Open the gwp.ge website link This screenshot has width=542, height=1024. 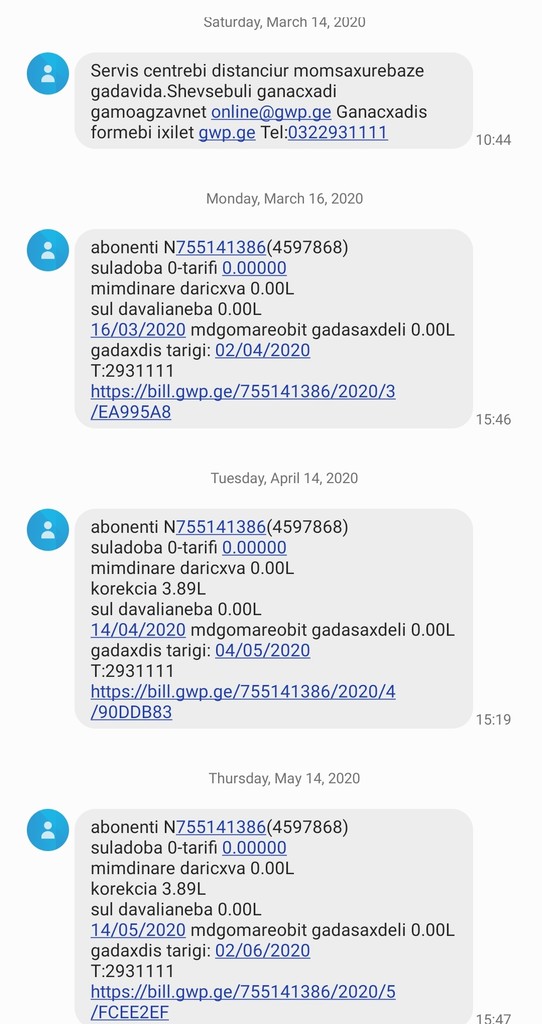tap(227, 133)
